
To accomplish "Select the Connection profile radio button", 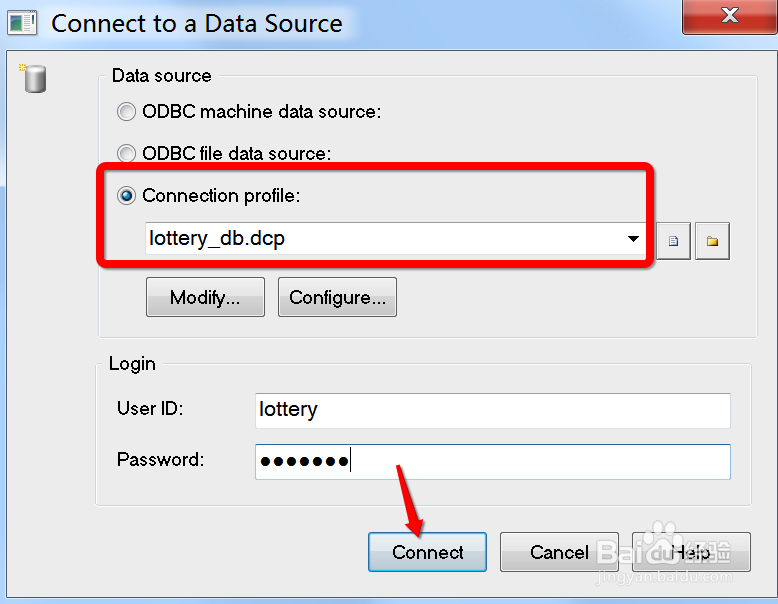I will (x=126, y=196).
